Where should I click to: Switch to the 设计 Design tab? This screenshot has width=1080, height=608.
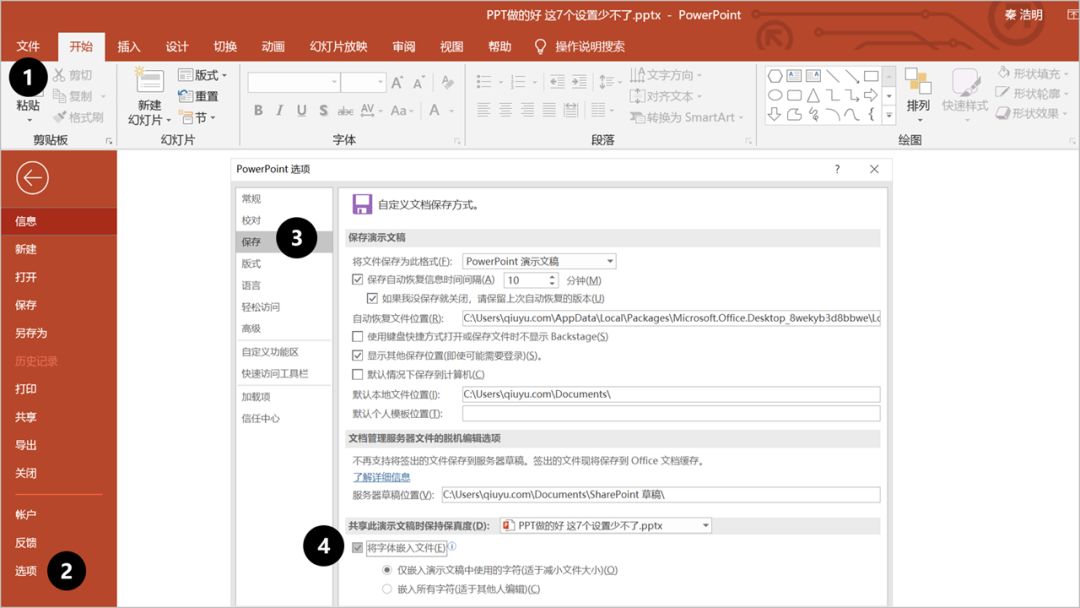click(177, 46)
